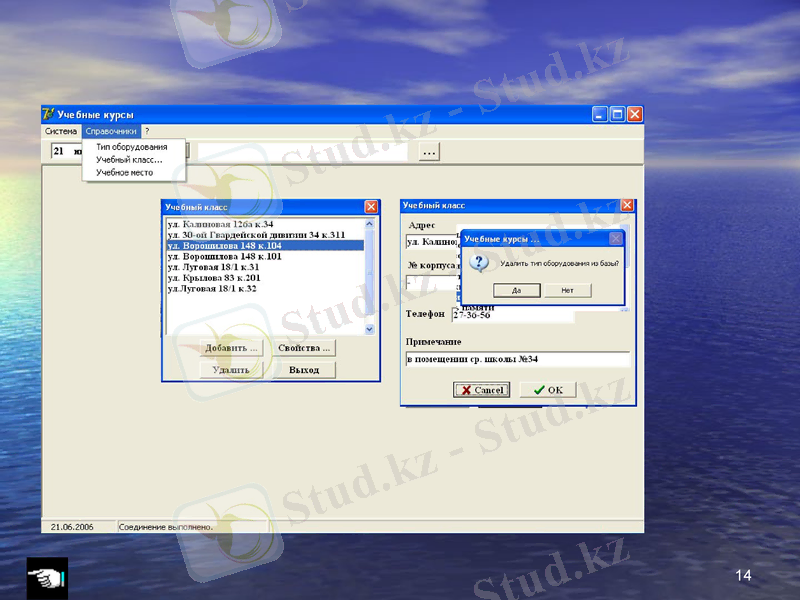800x600 pixels.
Task: Select ул. Ворошилова 148 к.101 in list
Action: pos(224,256)
